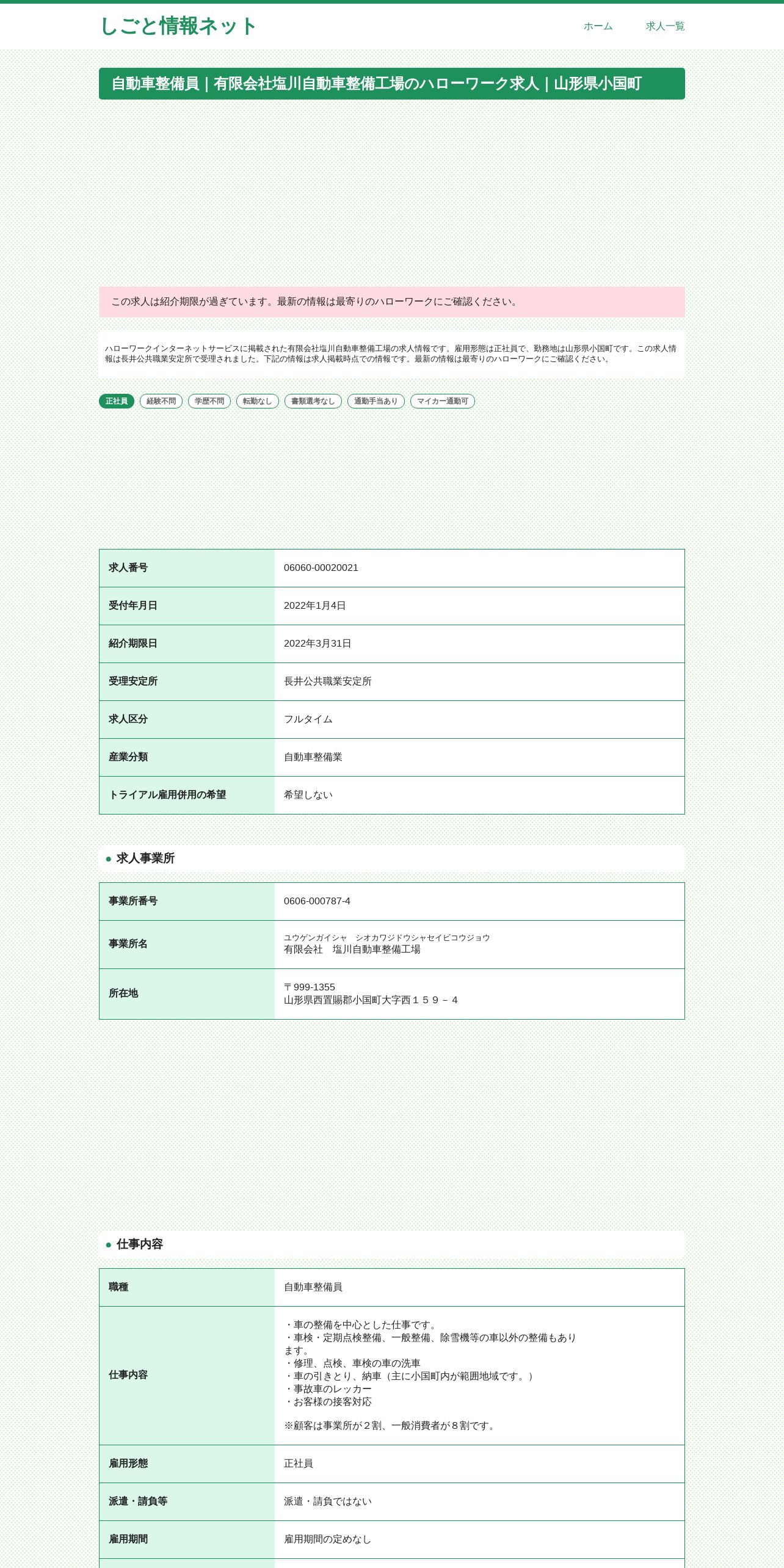This screenshot has height=1568, width=784.
Task: Click the 事業所番号 label cell
Action: (187, 901)
